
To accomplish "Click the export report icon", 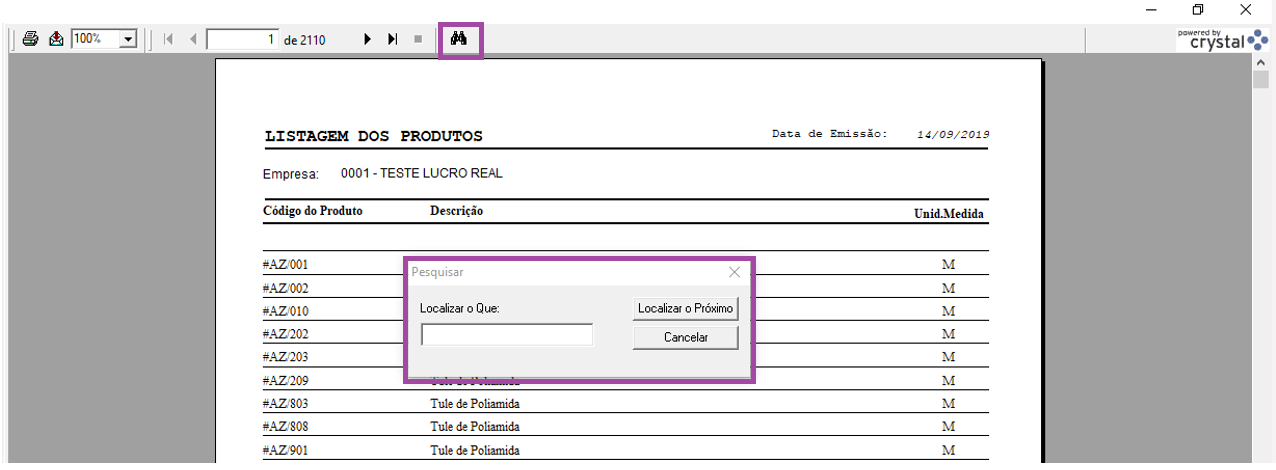I will (x=56, y=39).
